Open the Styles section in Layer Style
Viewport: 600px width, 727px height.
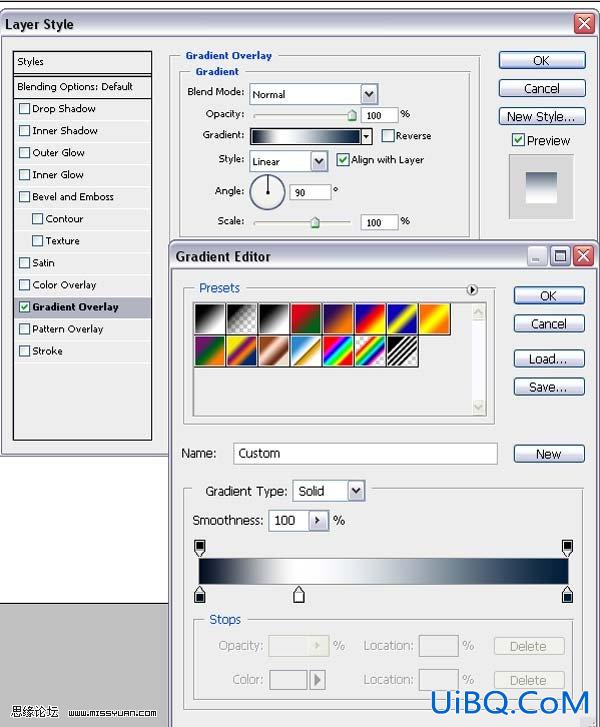point(83,62)
